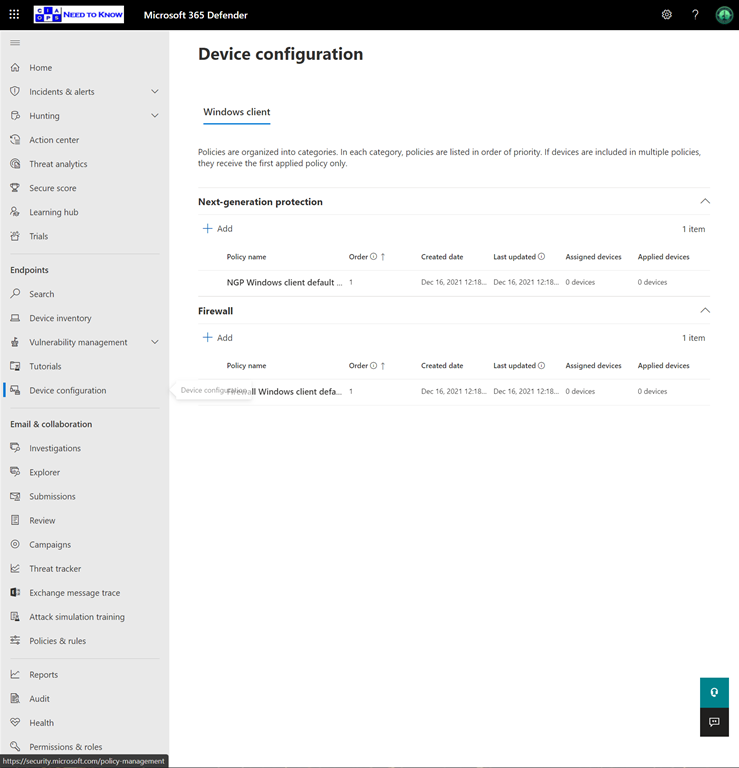The height and width of the screenshot is (768, 739).
Task: Open the app launcher waffle icon
Action: (14, 15)
